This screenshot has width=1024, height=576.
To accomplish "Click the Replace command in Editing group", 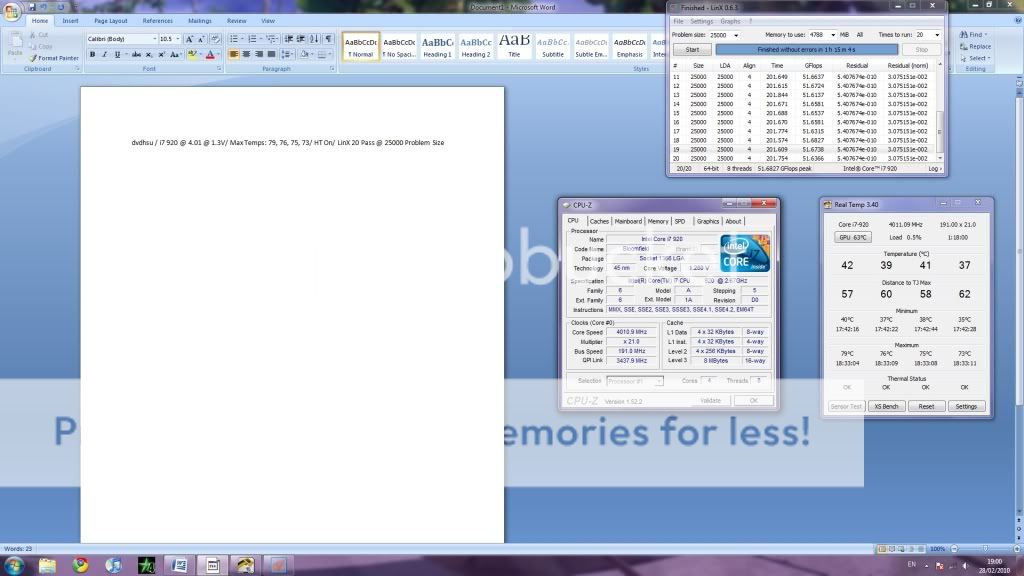I will coord(975,46).
